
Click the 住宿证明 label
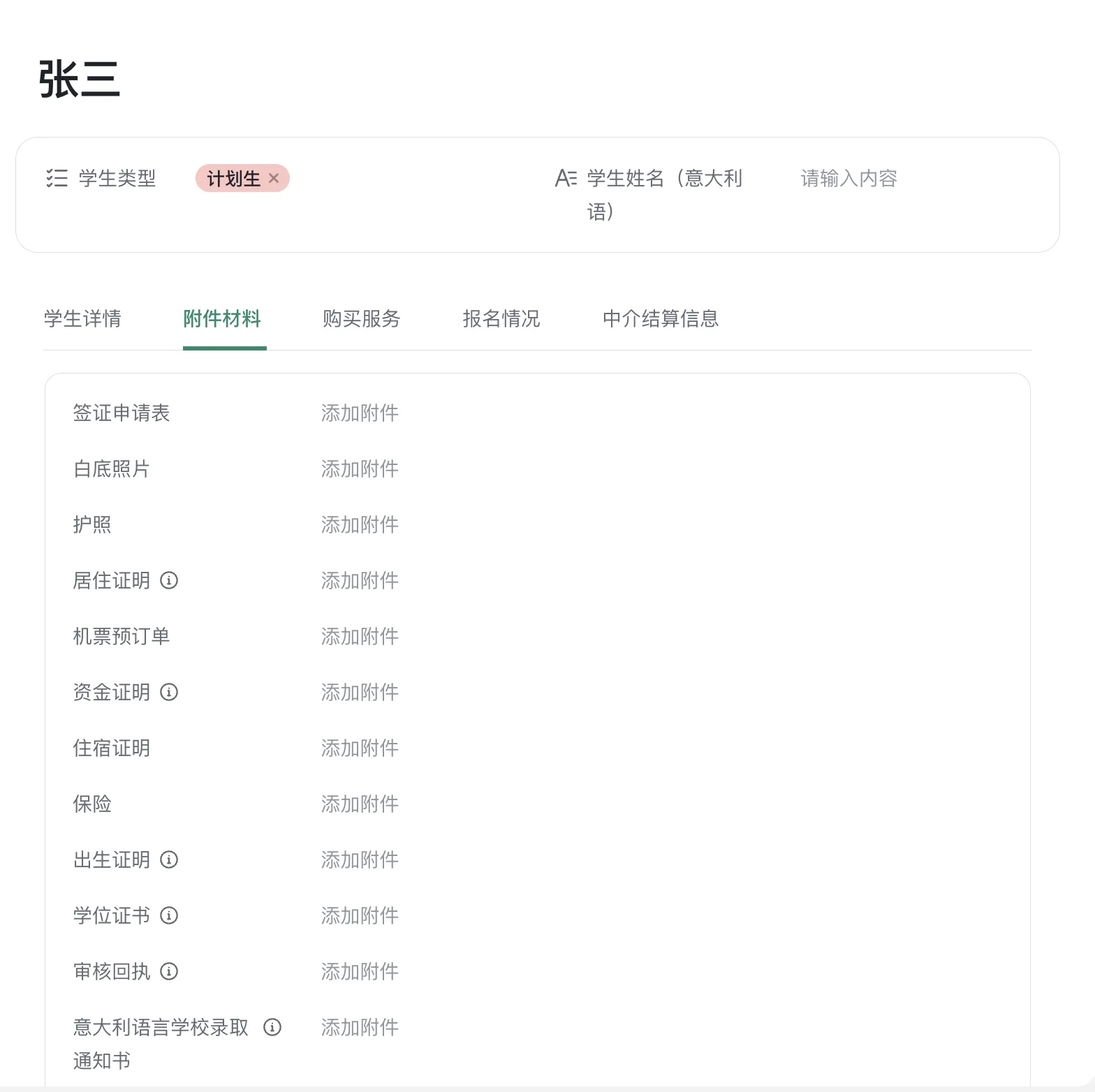112,748
